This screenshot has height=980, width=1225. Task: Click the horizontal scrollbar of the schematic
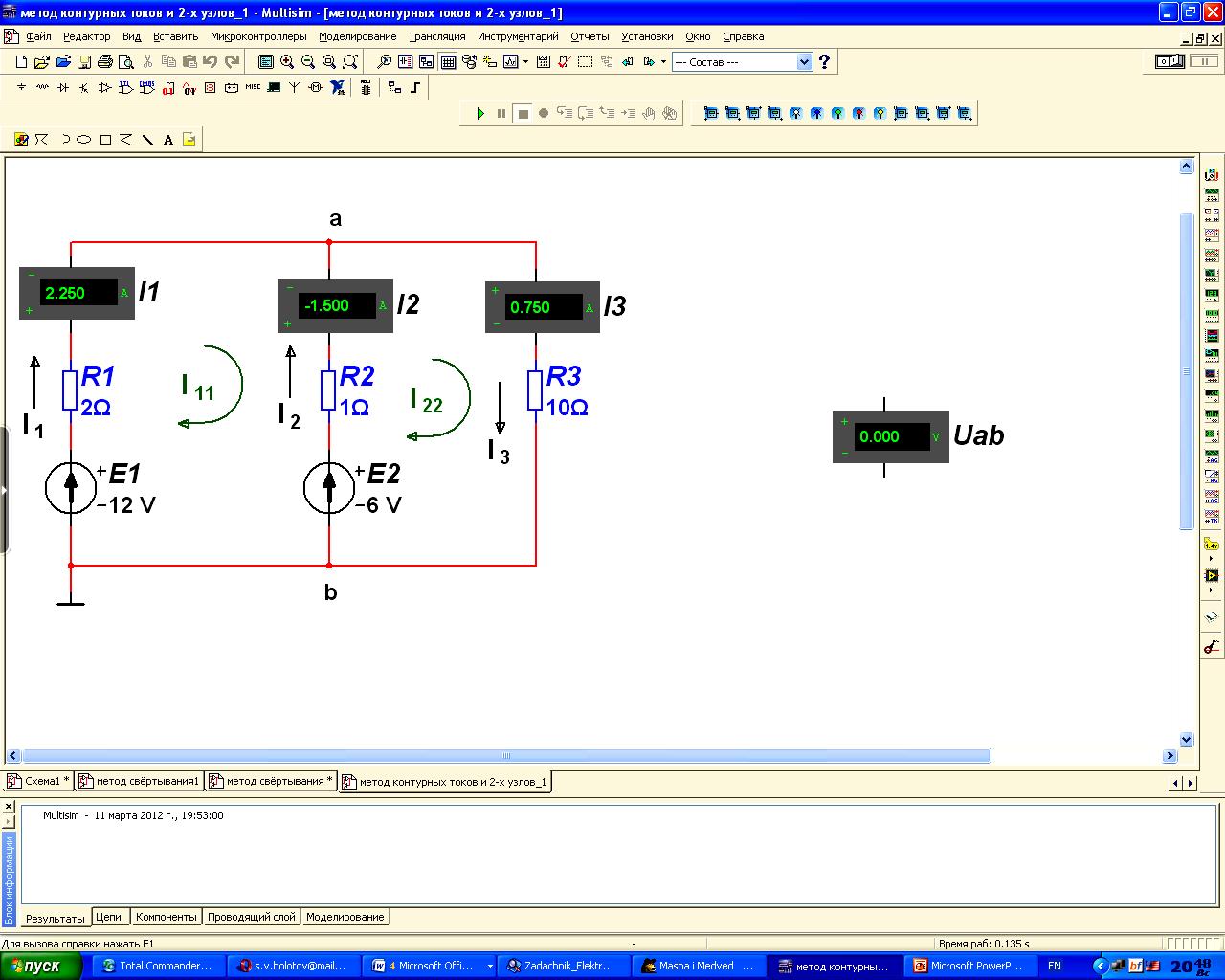(x=505, y=755)
